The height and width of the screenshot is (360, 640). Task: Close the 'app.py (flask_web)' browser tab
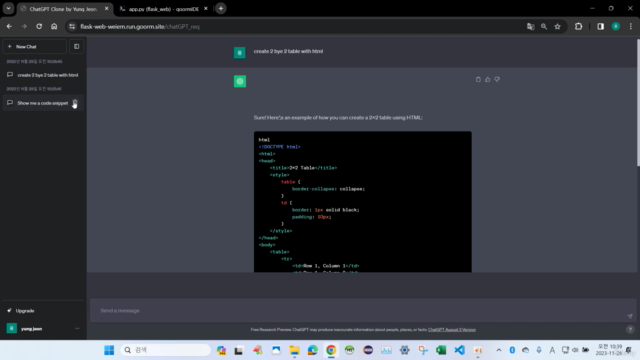coord(206,9)
